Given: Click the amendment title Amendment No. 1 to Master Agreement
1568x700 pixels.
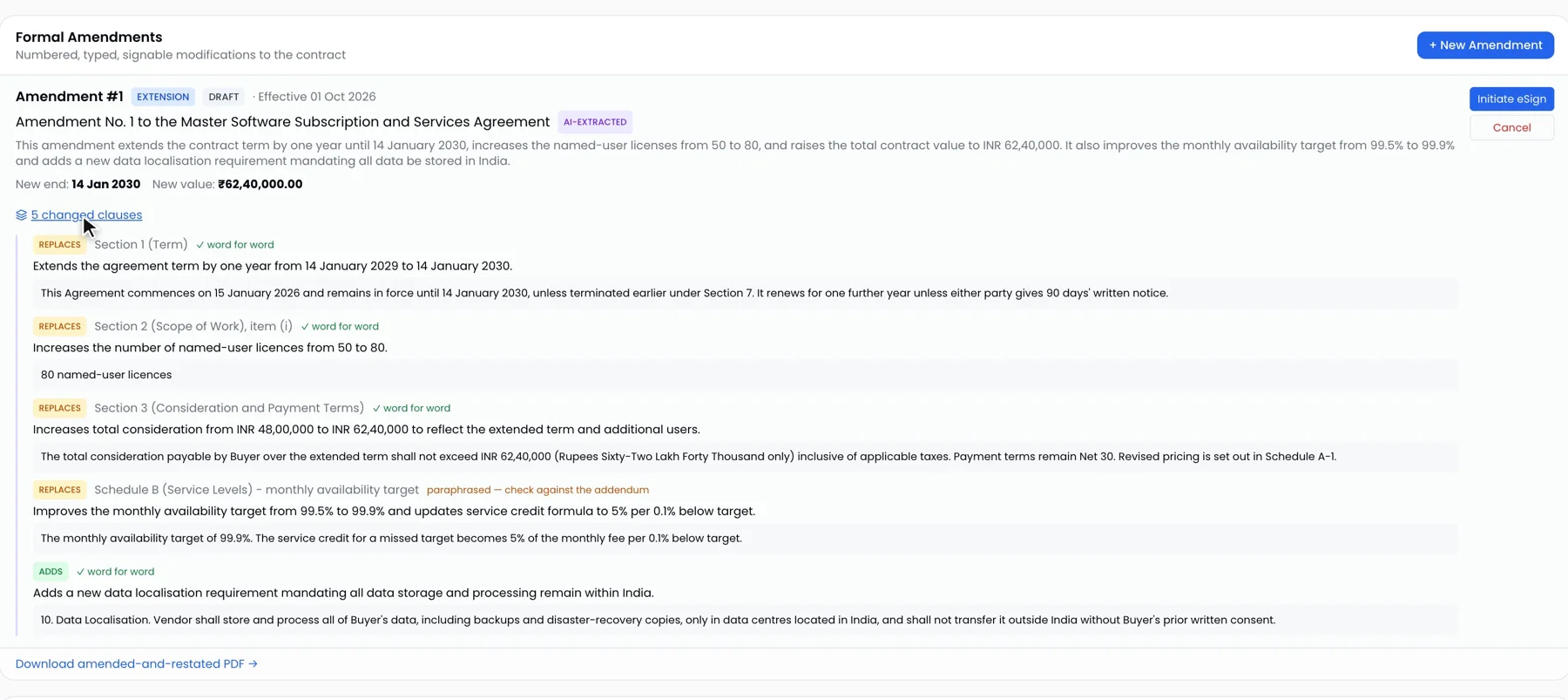Looking at the screenshot, I should pyautogui.click(x=282, y=122).
